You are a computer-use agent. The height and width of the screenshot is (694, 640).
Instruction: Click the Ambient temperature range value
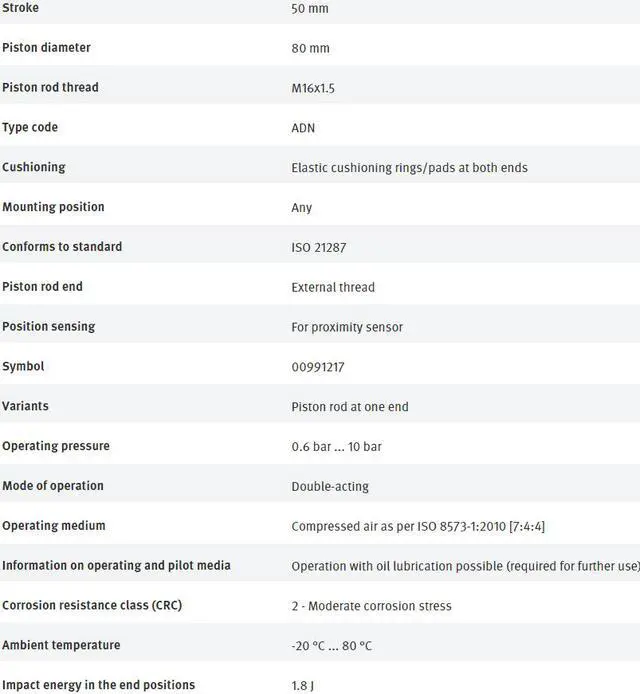332,646
